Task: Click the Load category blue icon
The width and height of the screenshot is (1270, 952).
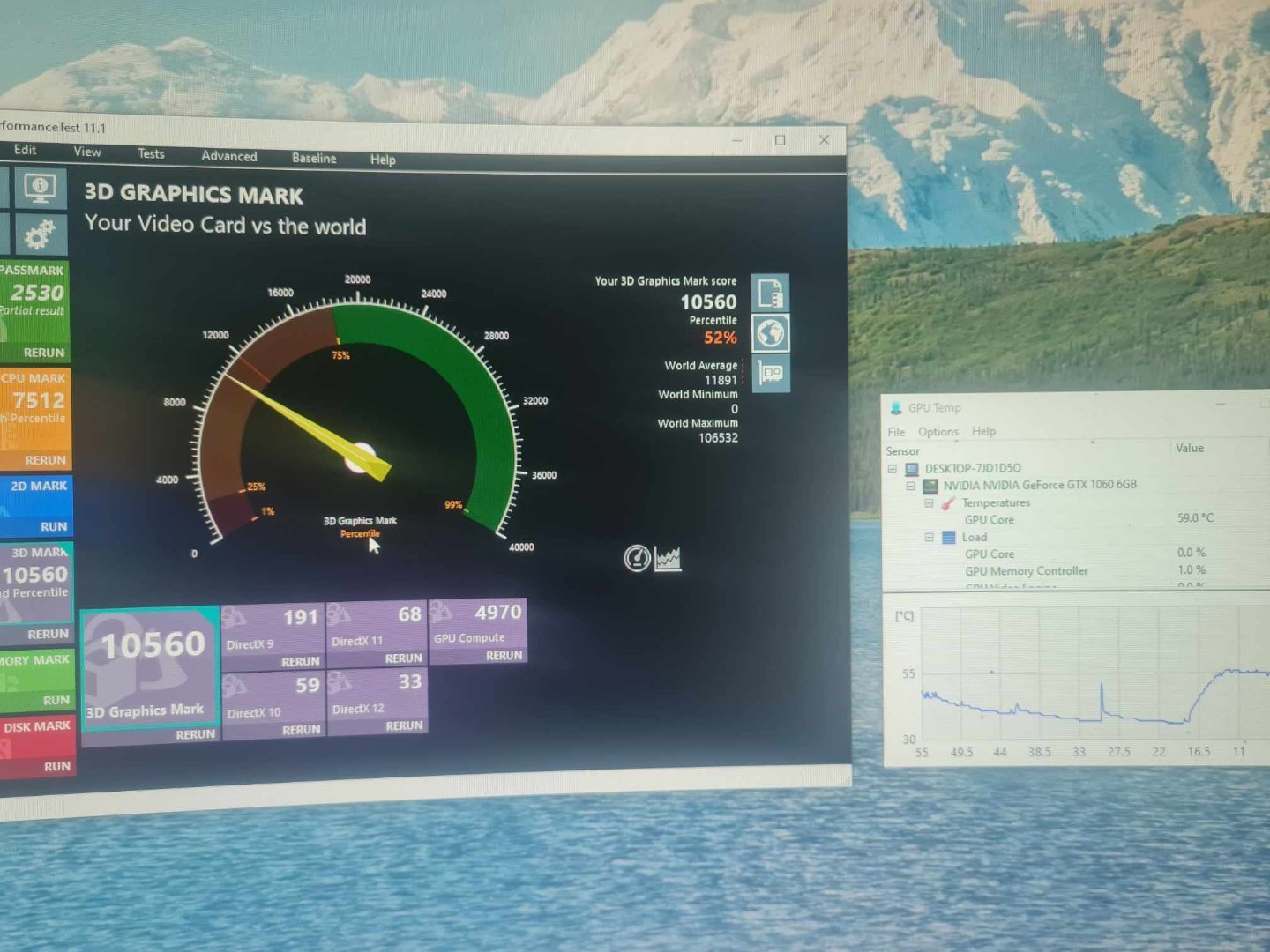Action: pyautogui.click(x=949, y=538)
